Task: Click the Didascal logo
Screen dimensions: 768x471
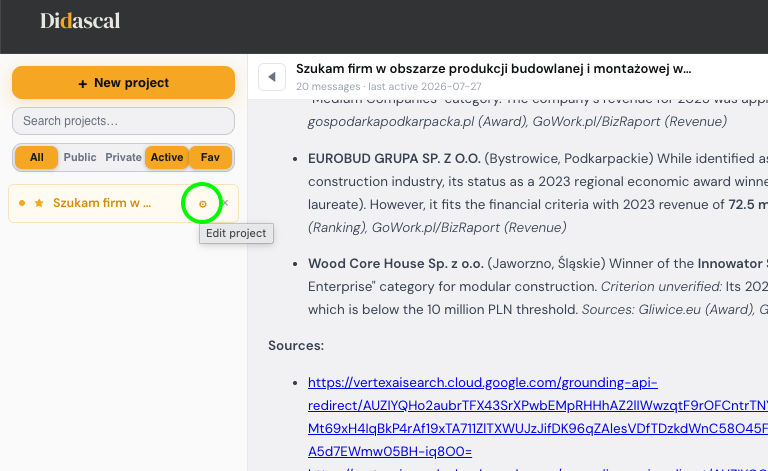Action: click(80, 21)
